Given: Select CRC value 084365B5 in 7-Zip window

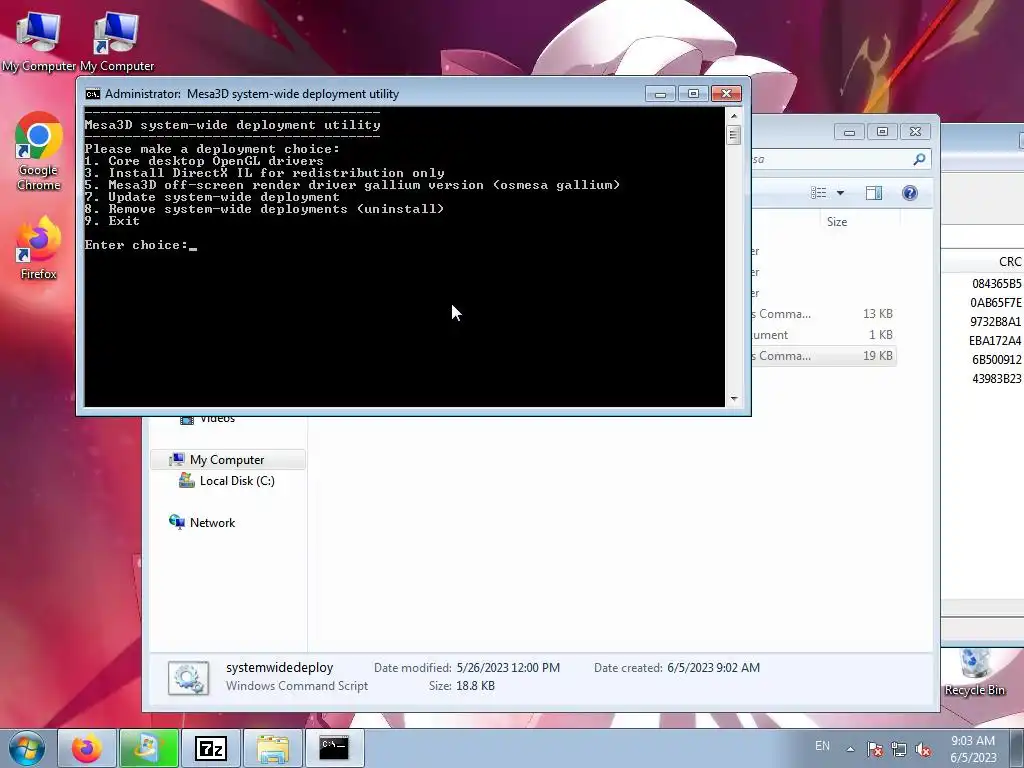Looking at the screenshot, I should (996, 283).
